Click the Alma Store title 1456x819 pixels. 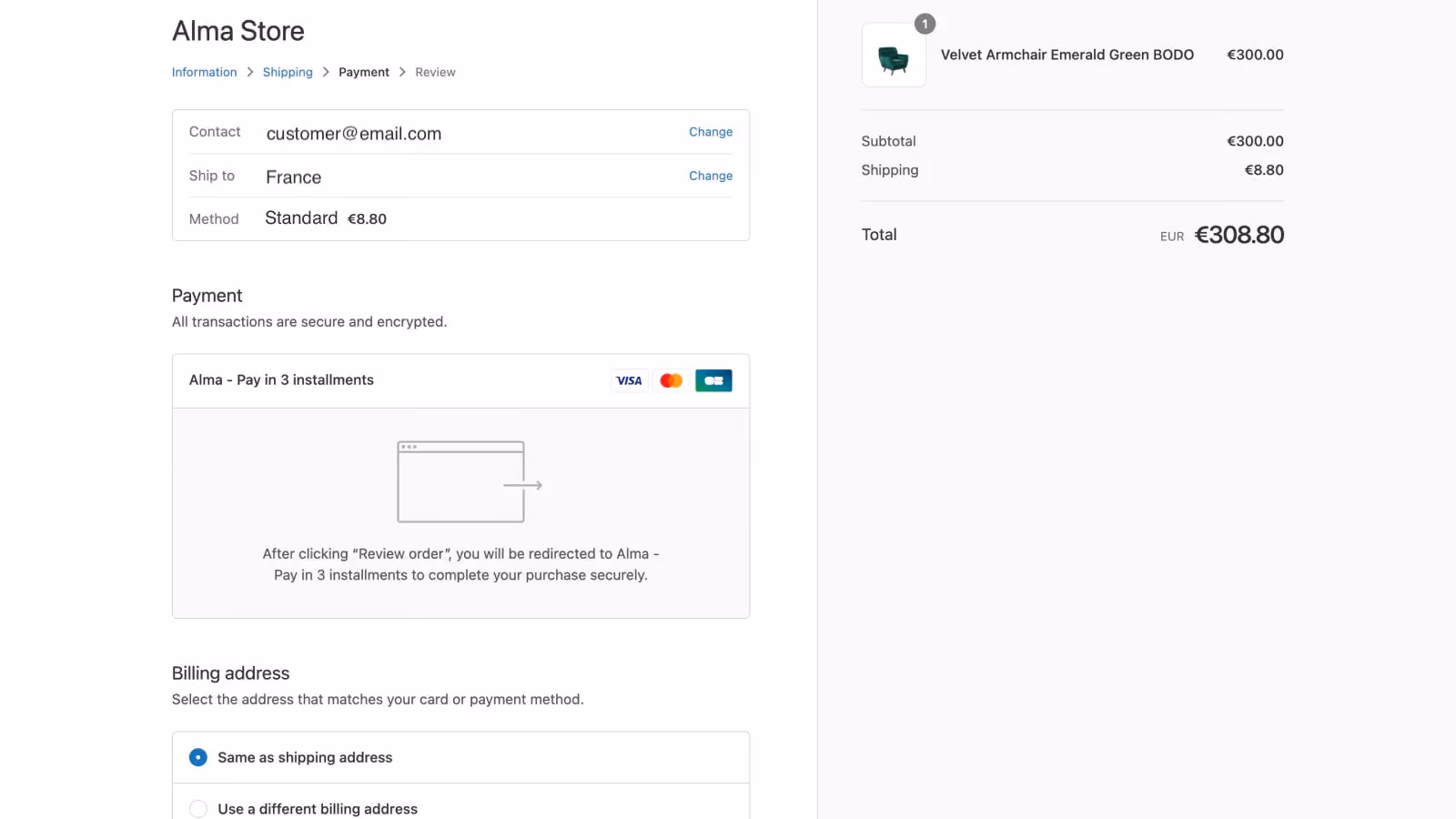pyautogui.click(x=238, y=31)
